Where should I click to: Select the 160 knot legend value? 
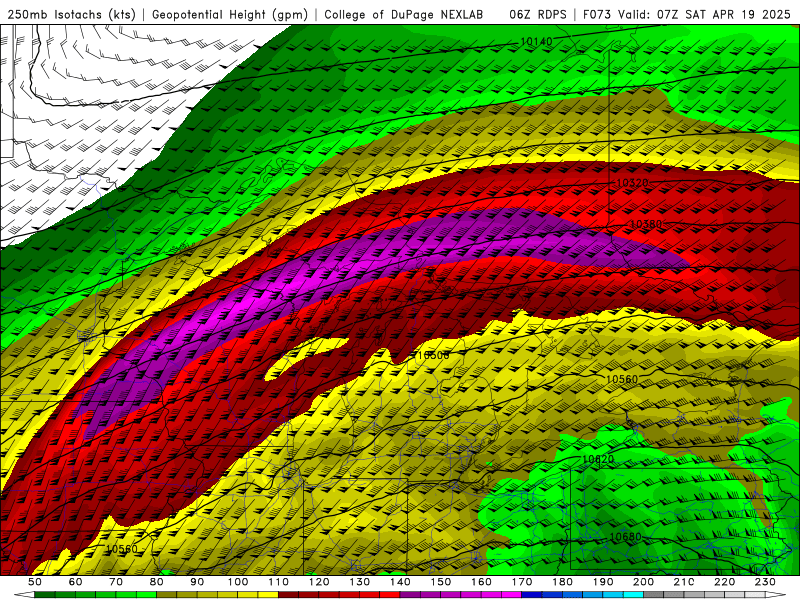pos(481,582)
